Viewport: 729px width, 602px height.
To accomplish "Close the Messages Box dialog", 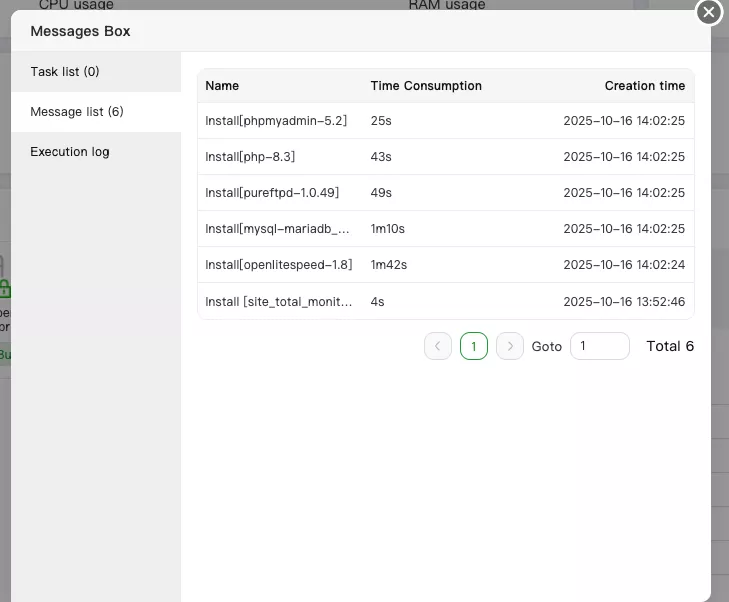I will [708, 12].
